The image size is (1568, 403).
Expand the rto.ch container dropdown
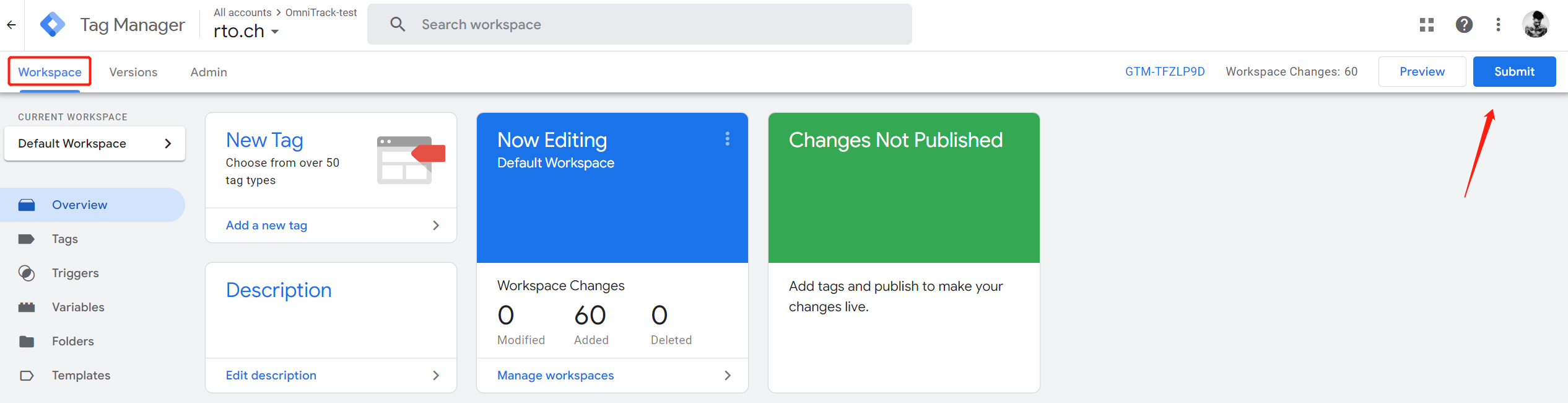tap(246, 31)
